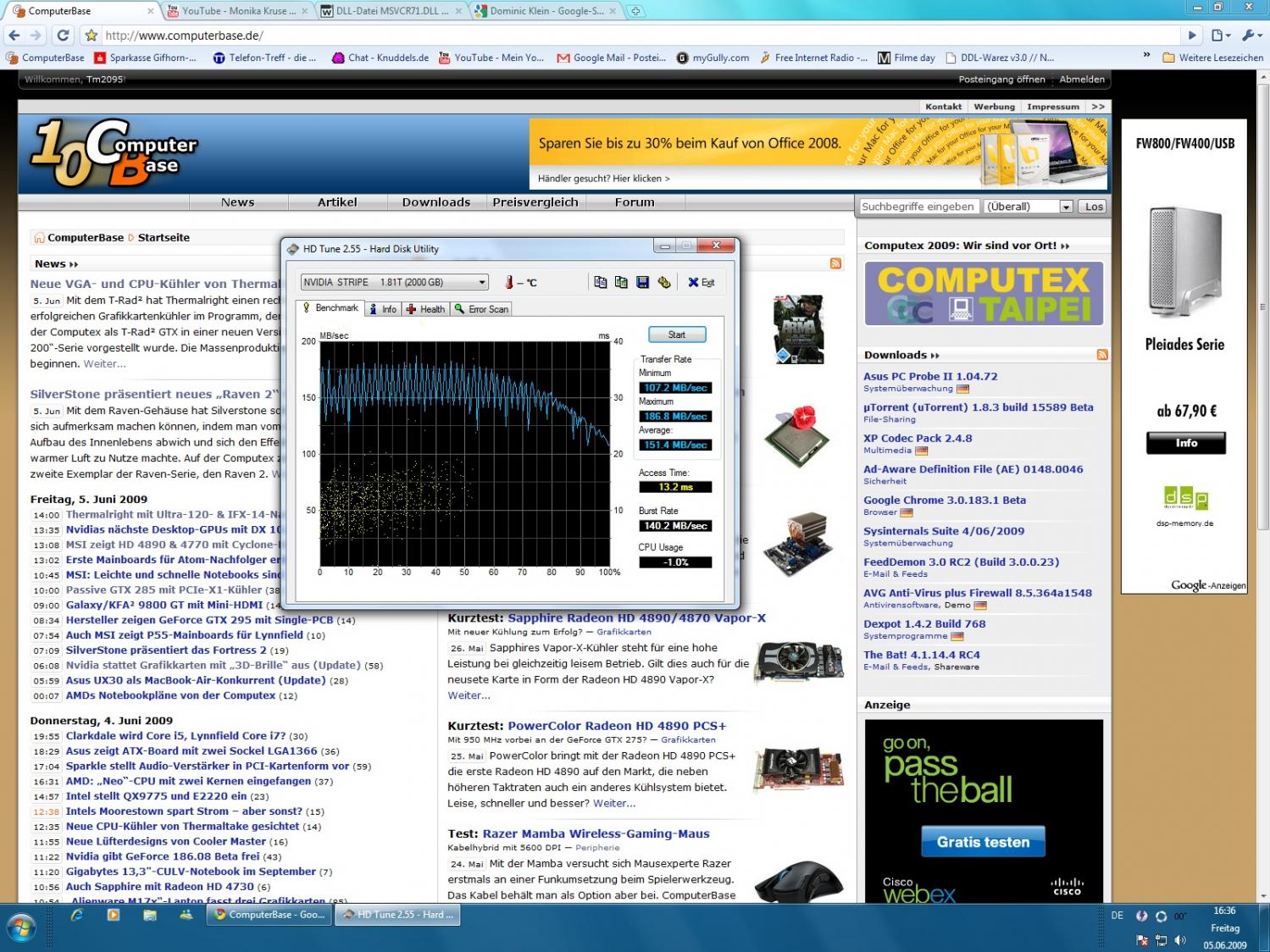This screenshot has height=952, width=1270.
Task: Open Windows Explorer from the quick launch
Action: pos(150,916)
